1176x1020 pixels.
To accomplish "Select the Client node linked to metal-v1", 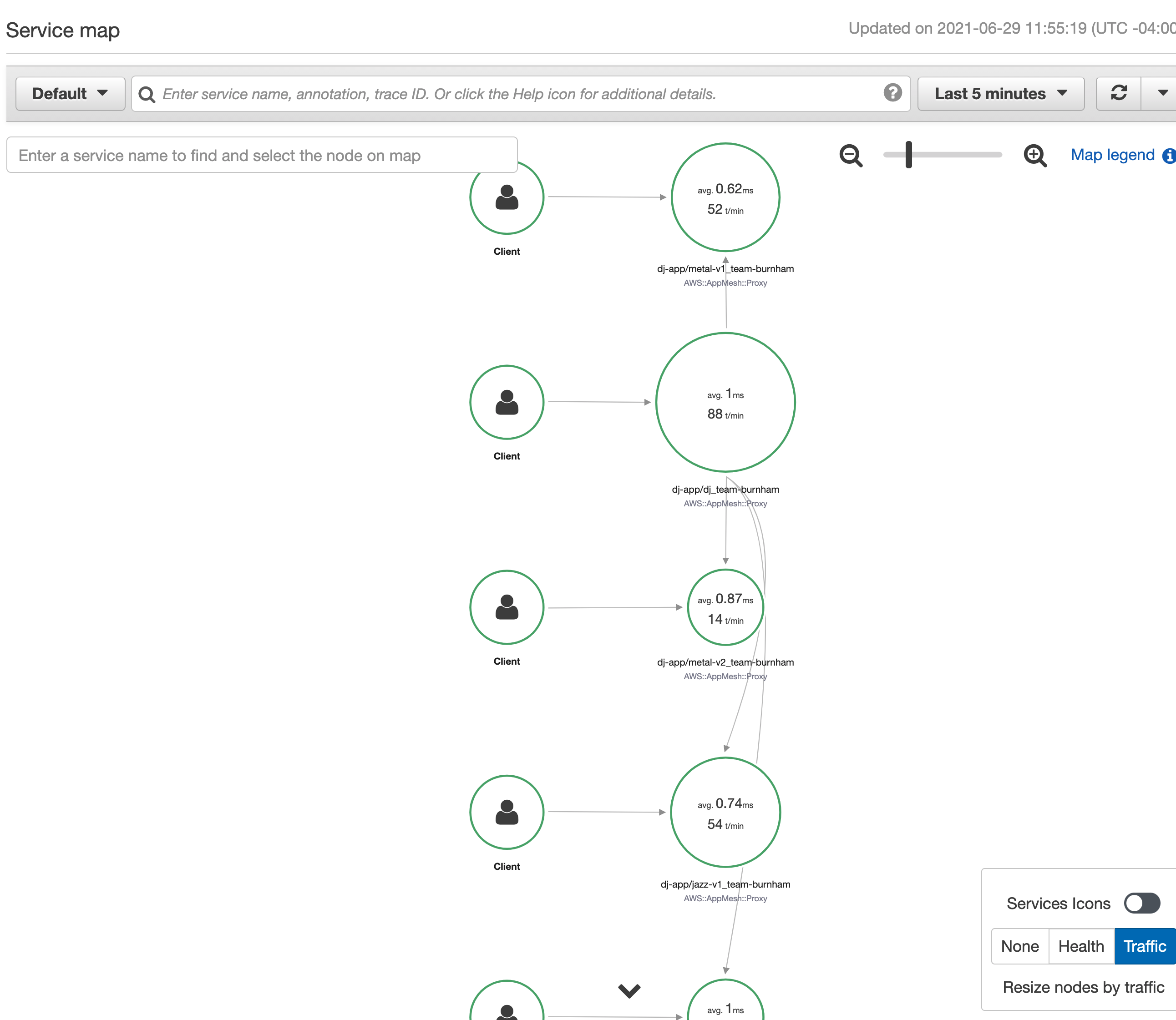I will click(x=507, y=197).
